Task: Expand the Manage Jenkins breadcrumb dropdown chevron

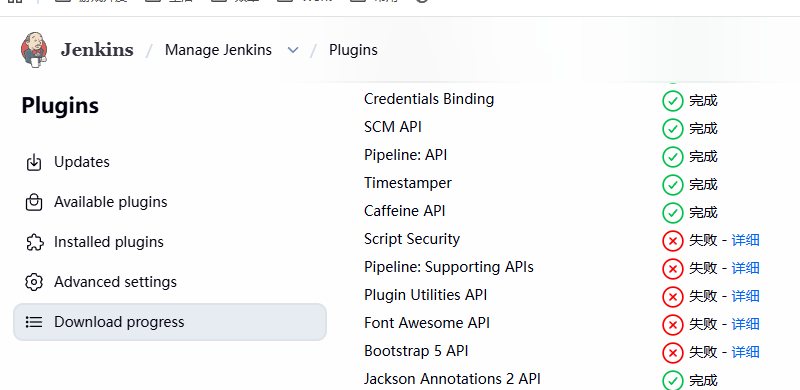Action: click(x=293, y=50)
